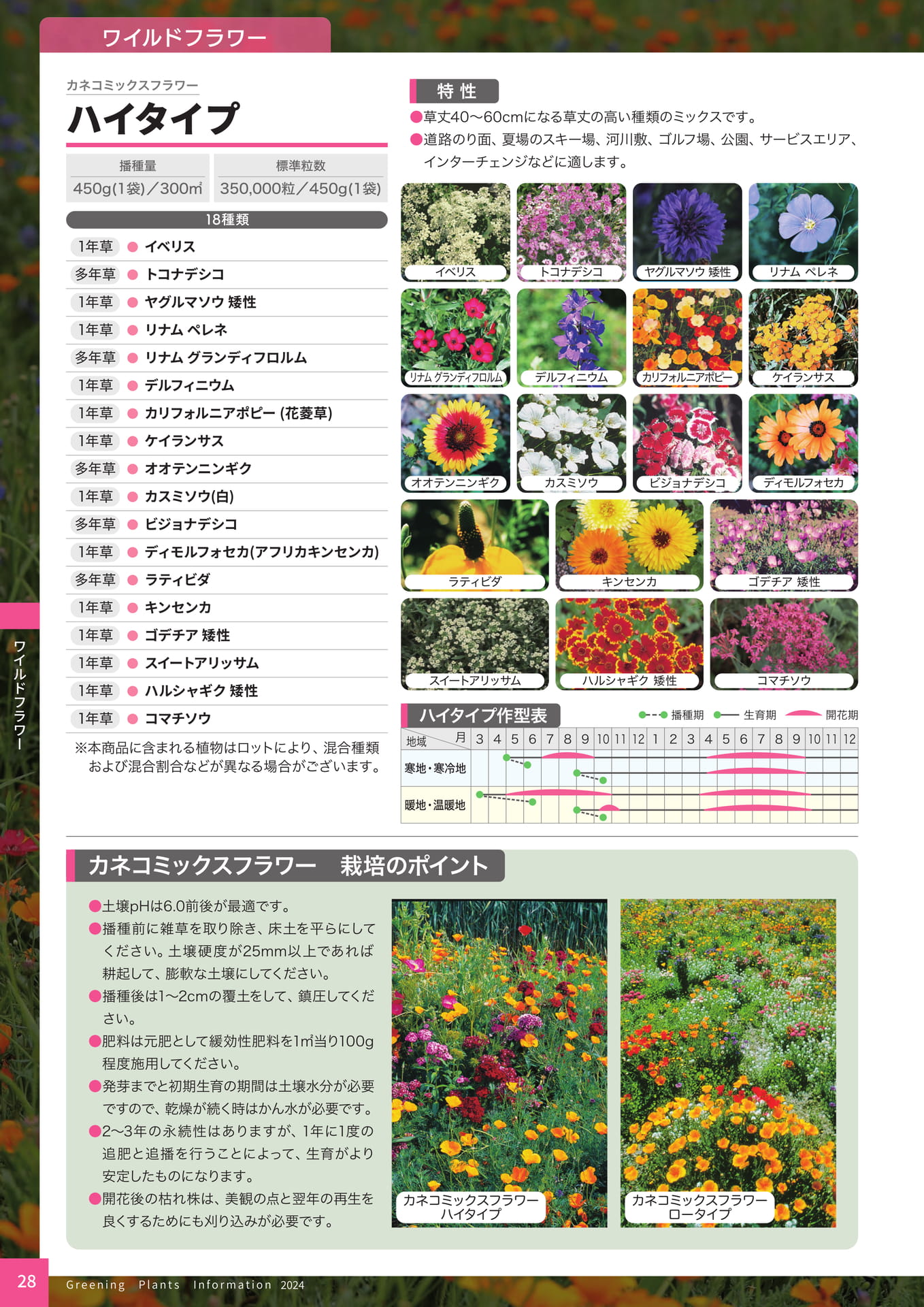Viewport: 924px width, 1307px height.
Task: Click the ビジョナデシコ flower photo
Action: coord(687,443)
